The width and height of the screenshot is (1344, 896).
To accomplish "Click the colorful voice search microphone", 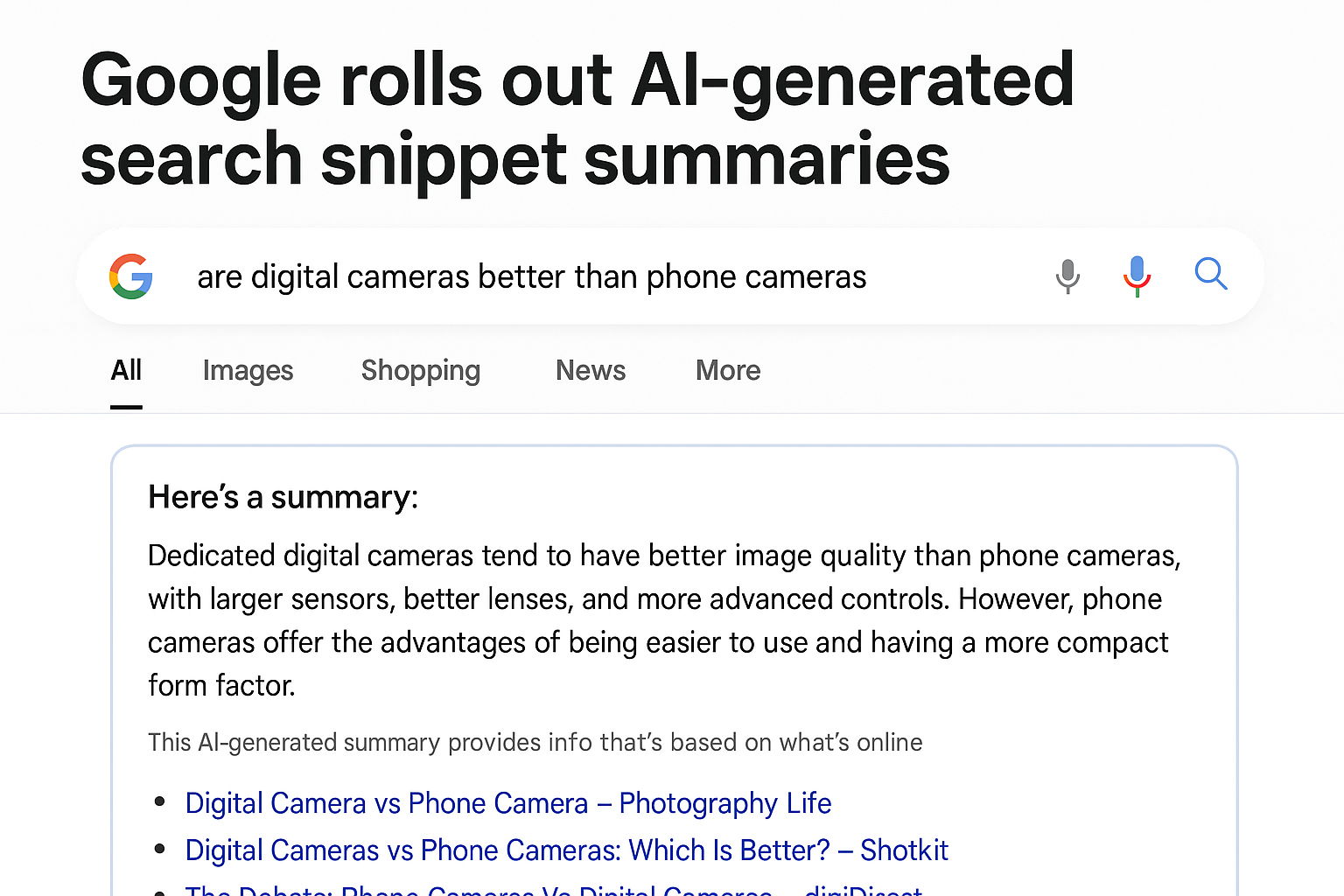I will 1137,276.
